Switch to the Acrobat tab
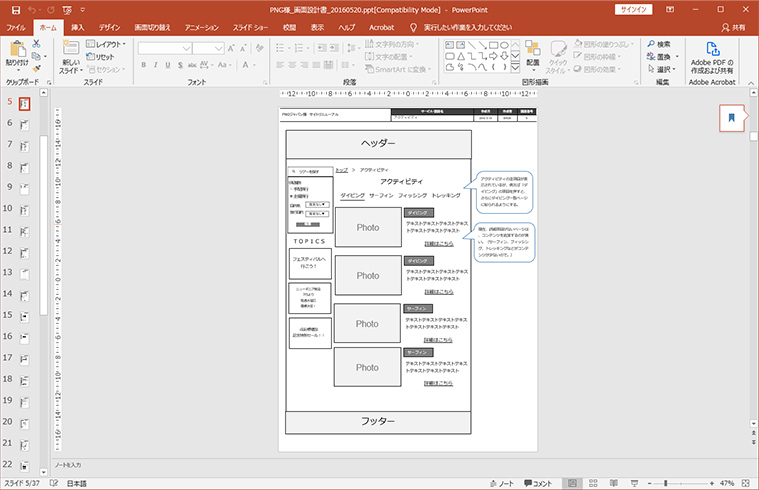The height and width of the screenshot is (490, 759). pos(381,28)
